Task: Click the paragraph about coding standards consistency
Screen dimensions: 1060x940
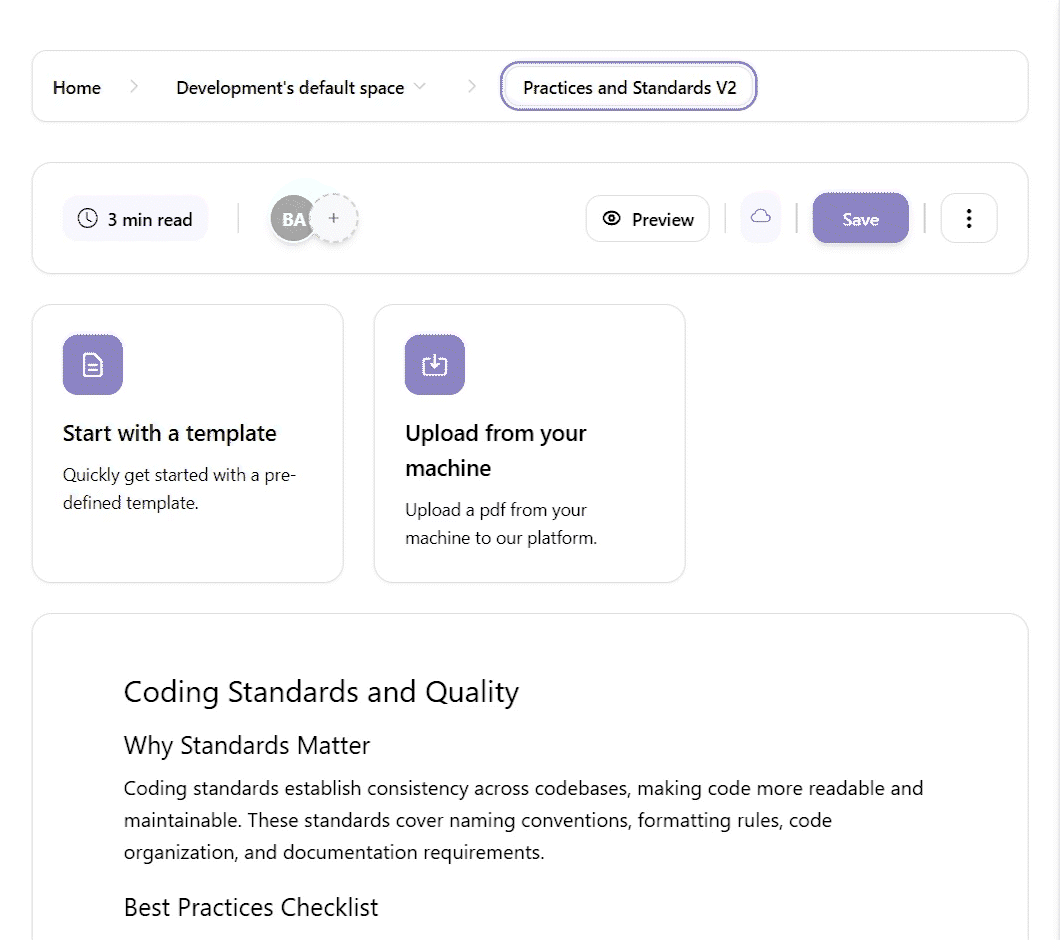Action: pyautogui.click(x=523, y=820)
